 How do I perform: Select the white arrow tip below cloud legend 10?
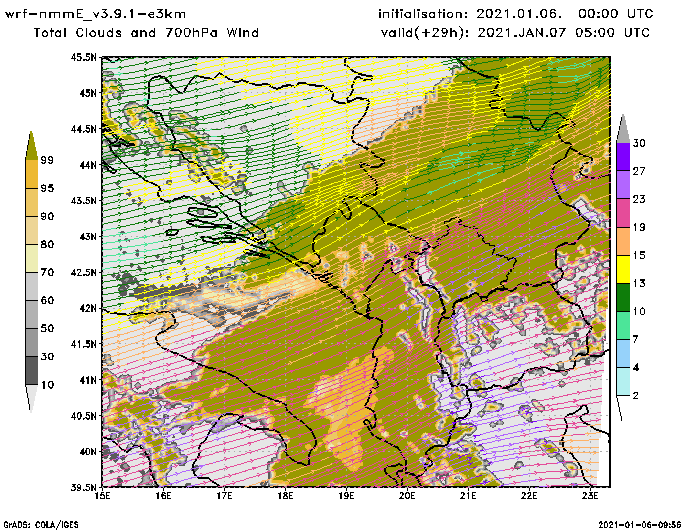click(x=31, y=398)
